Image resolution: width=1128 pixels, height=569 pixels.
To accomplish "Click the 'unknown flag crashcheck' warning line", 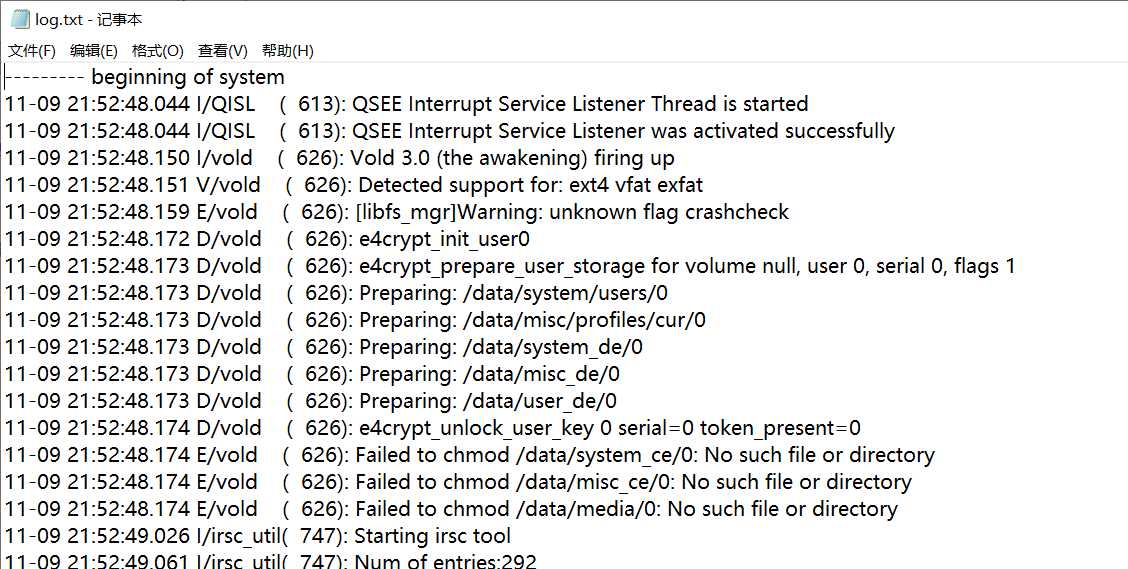I will click(397, 212).
